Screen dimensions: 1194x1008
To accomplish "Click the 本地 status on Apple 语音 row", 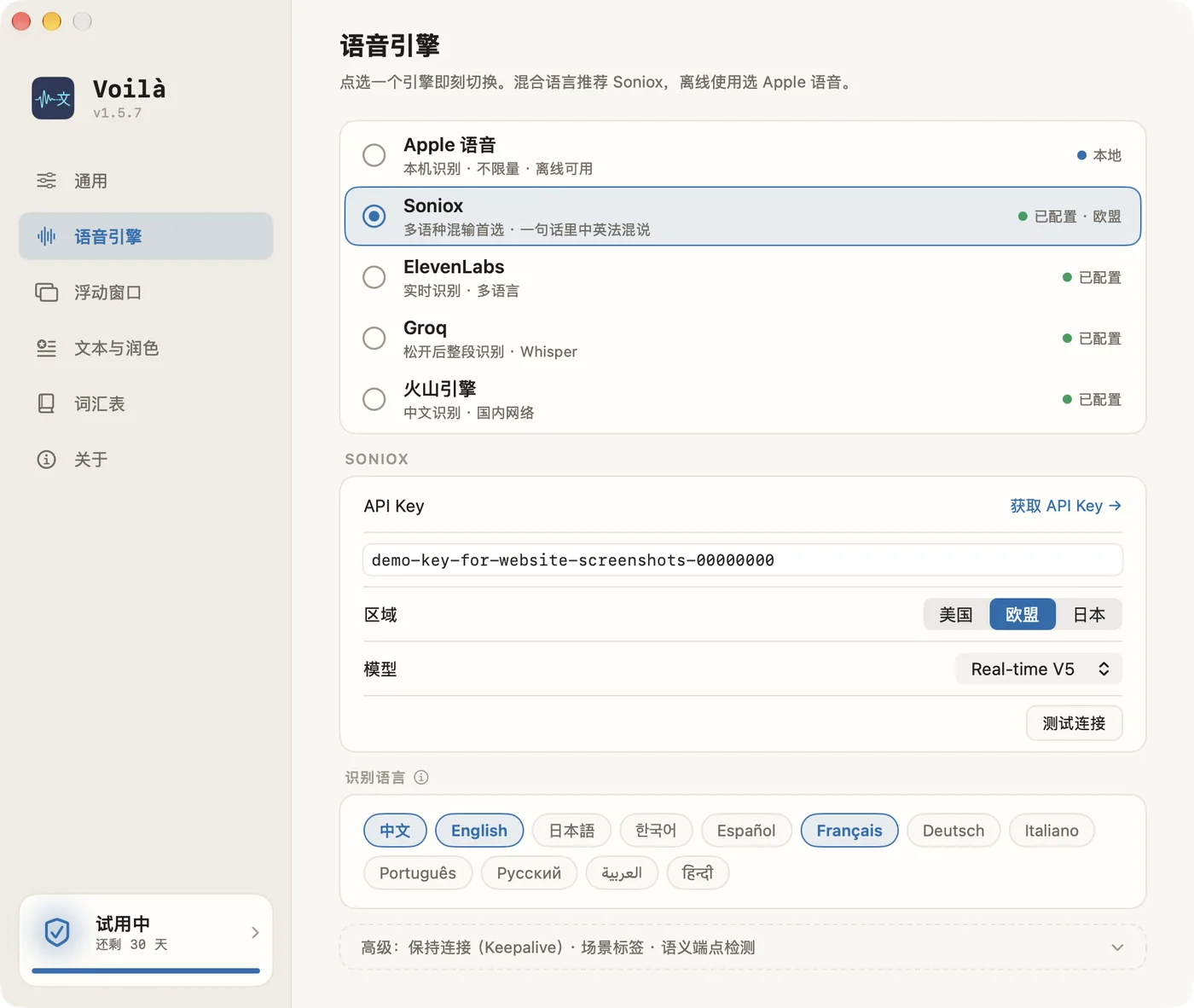I will 1098,155.
